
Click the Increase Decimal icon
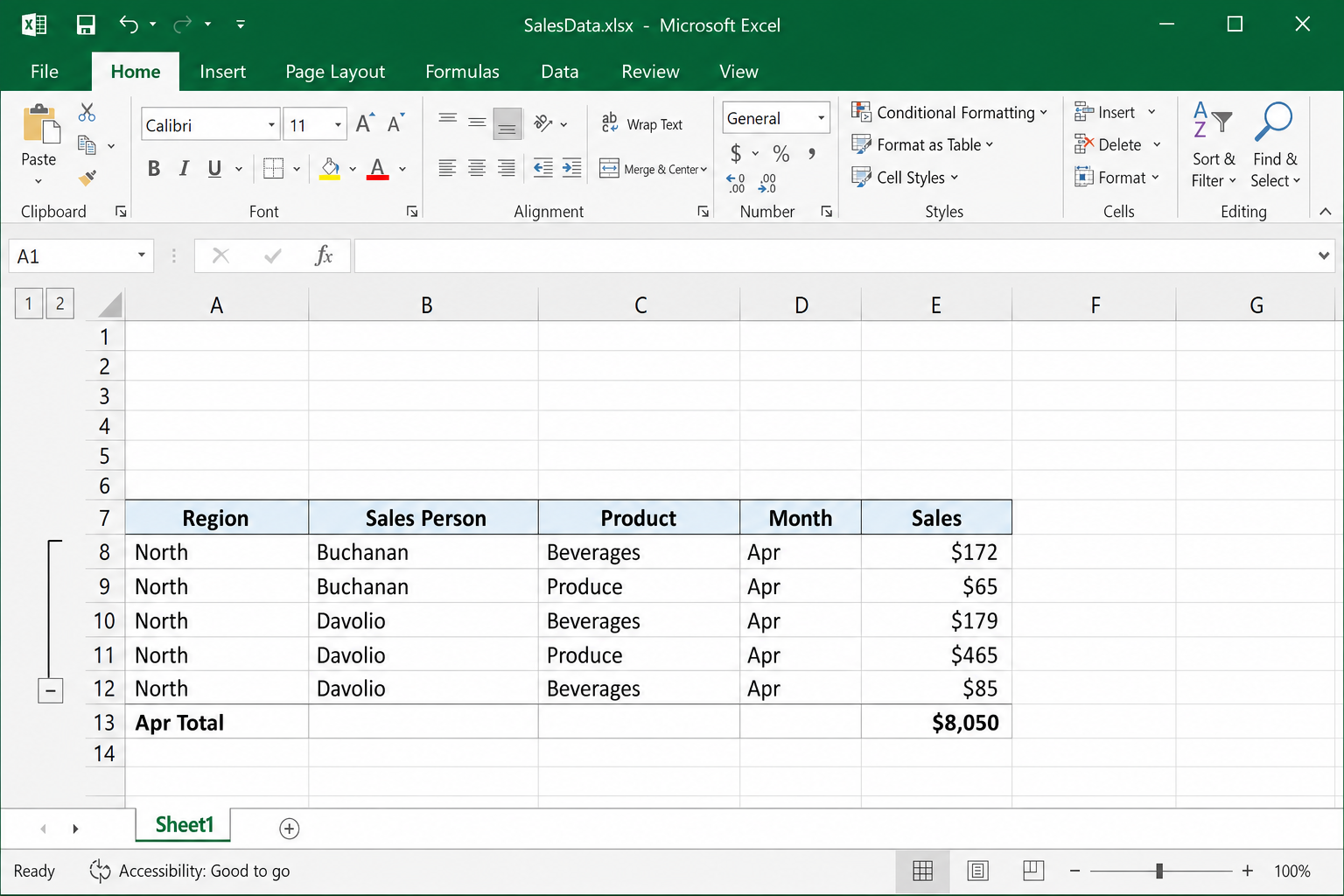tap(736, 183)
